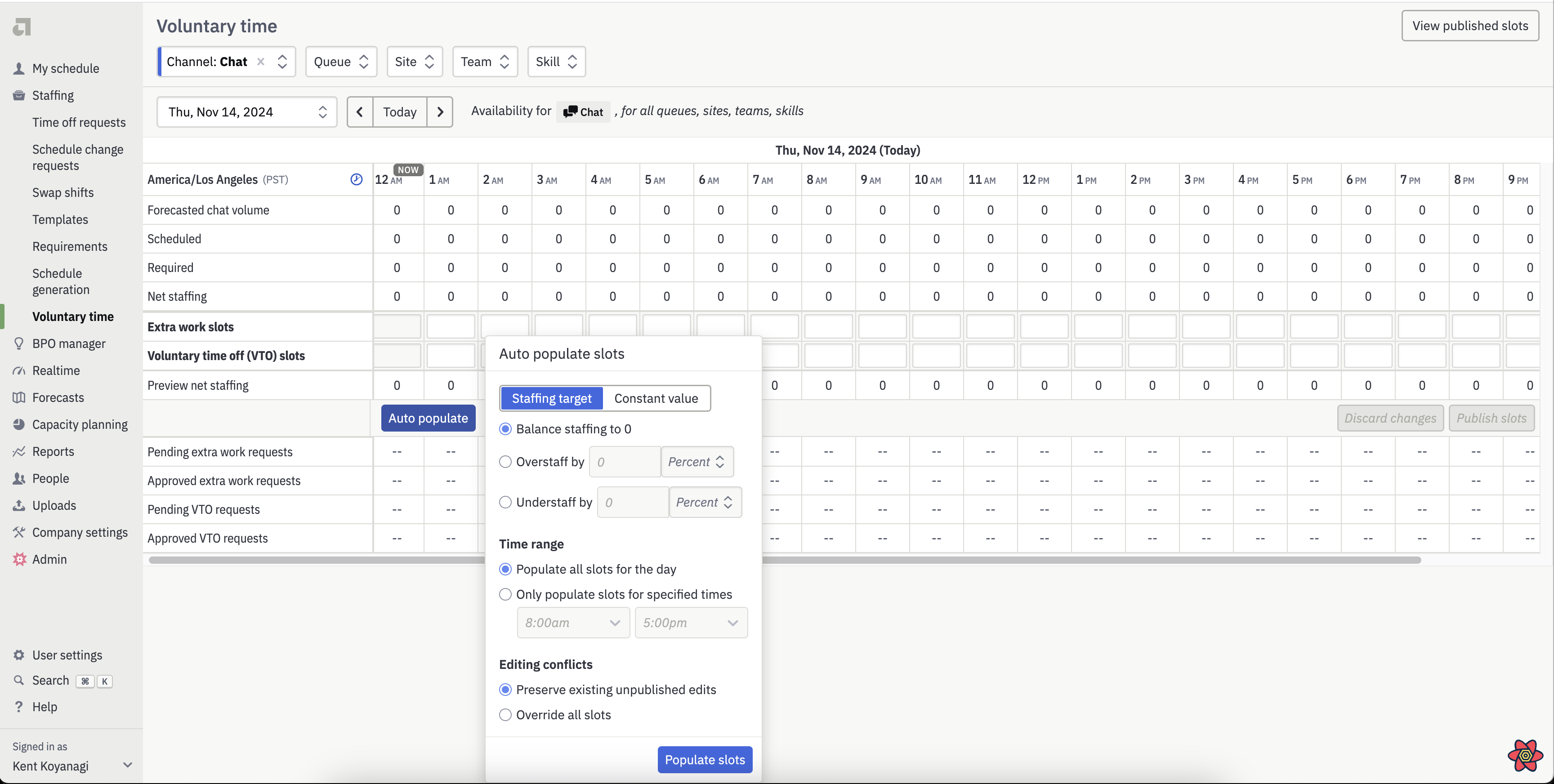Click the People icon in sidebar
The height and width of the screenshot is (784, 1554).
pyautogui.click(x=19, y=478)
